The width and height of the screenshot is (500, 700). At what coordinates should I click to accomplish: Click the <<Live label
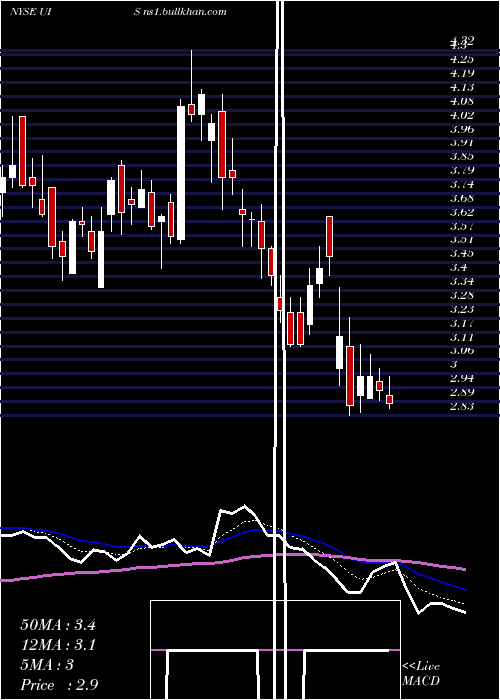point(421,667)
